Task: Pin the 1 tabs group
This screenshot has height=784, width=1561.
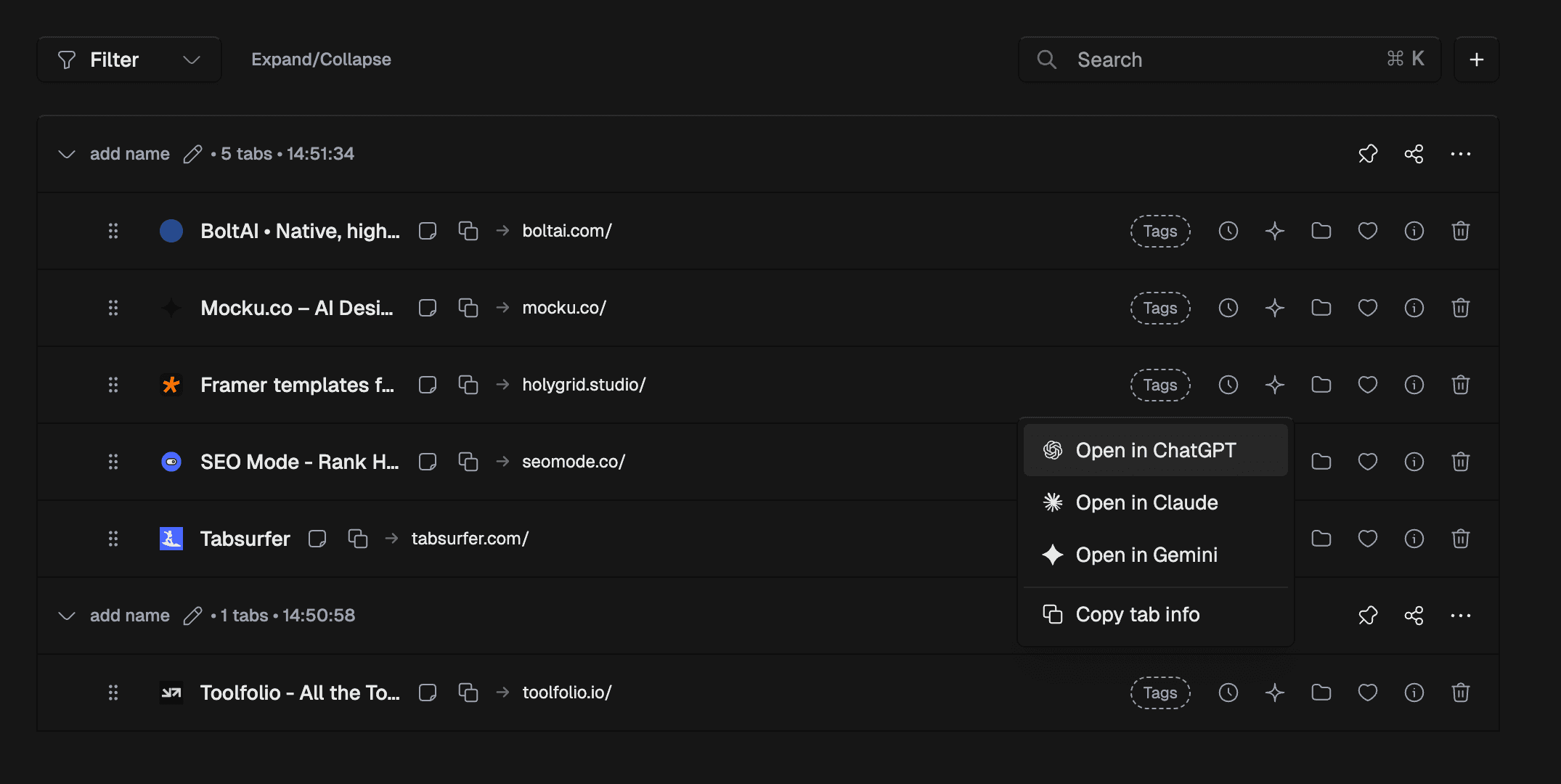Action: [1368, 616]
